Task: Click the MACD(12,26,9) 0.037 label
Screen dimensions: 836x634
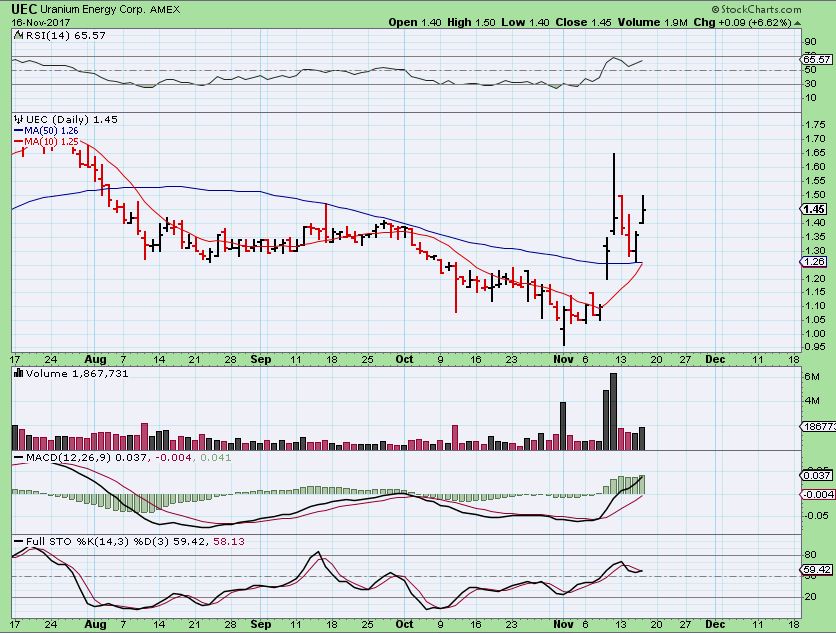Action: pos(87,458)
